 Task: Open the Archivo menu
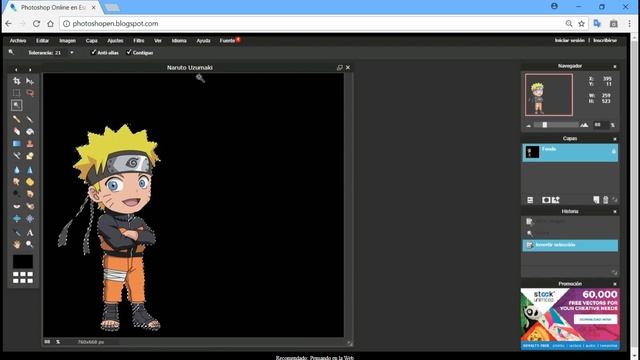[18, 40]
